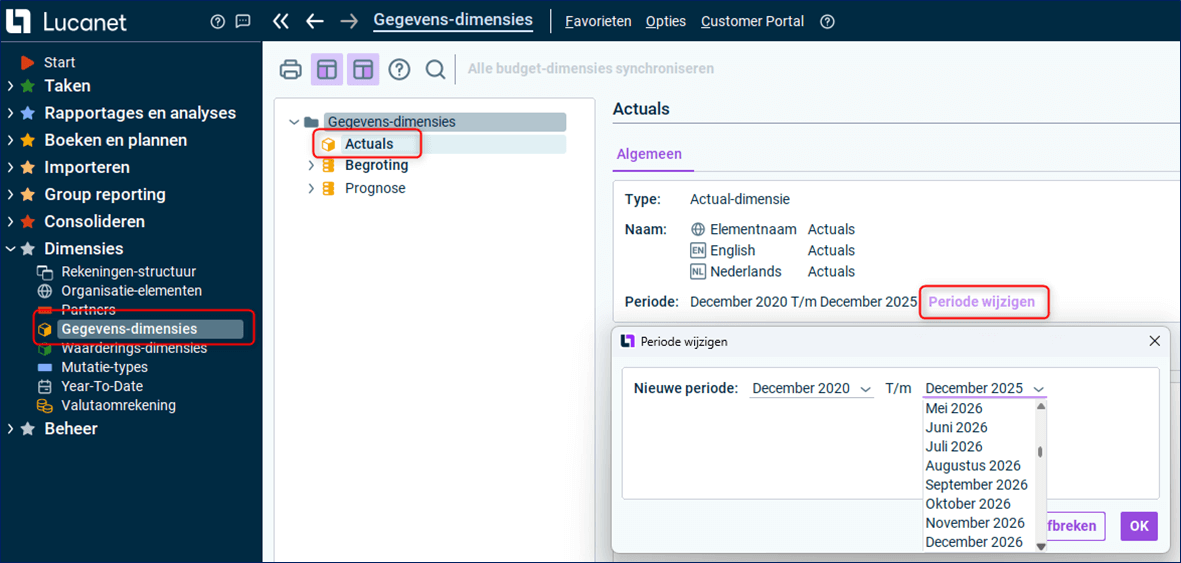Choose Mei 2026 from list

pyautogui.click(x=954, y=408)
